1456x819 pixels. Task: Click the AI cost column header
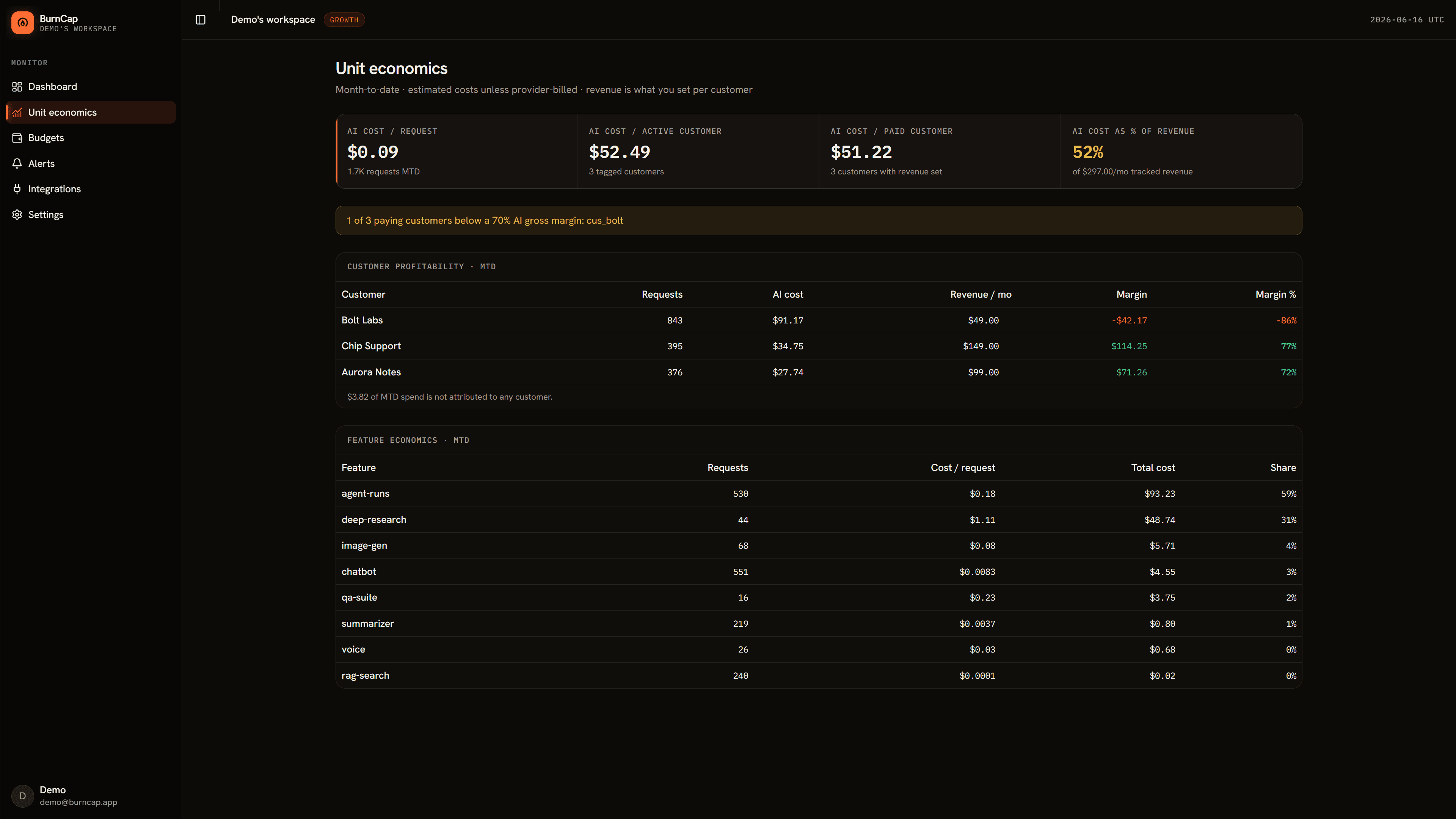pos(788,295)
